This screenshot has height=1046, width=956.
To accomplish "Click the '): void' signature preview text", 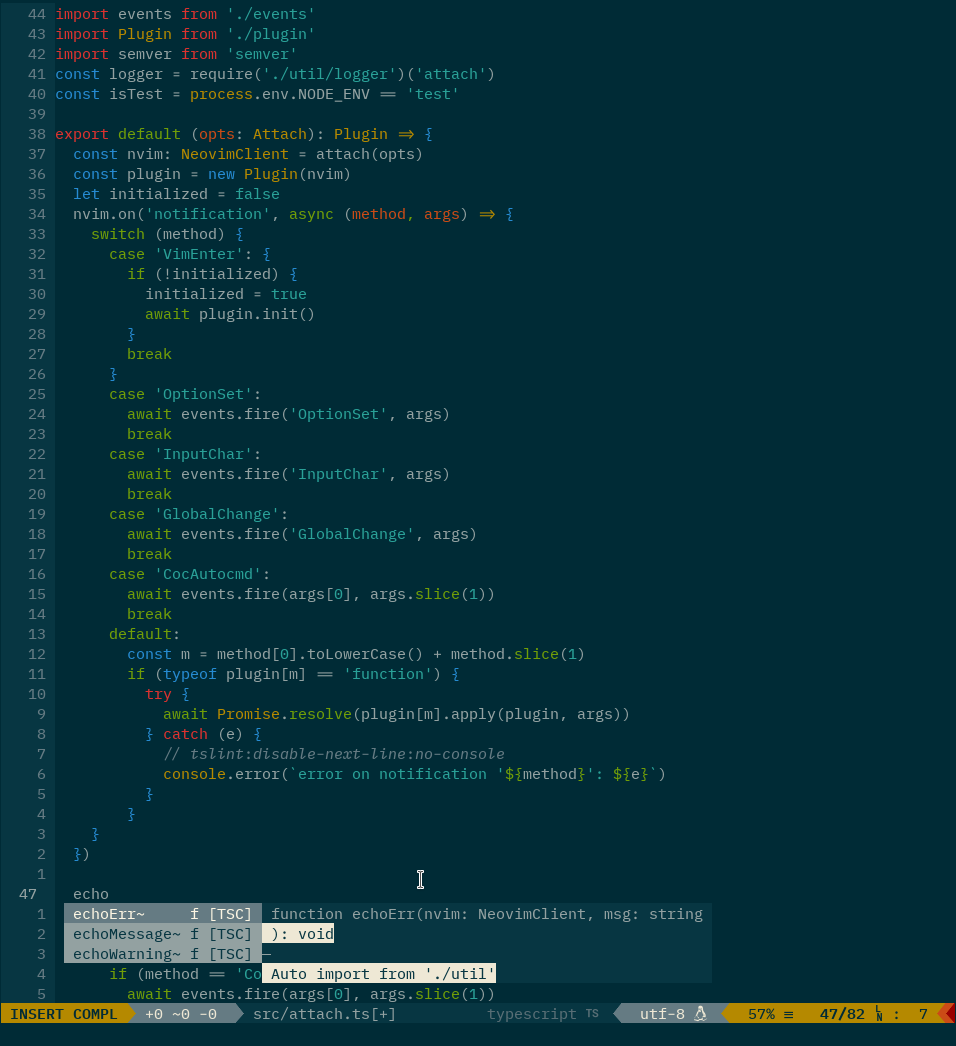I will point(299,933).
